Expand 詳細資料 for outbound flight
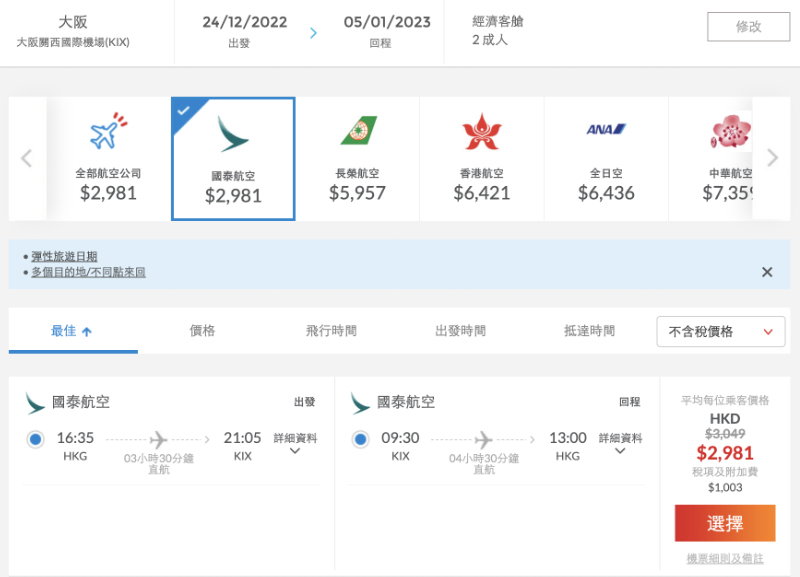The image size is (800, 577). (x=295, y=443)
